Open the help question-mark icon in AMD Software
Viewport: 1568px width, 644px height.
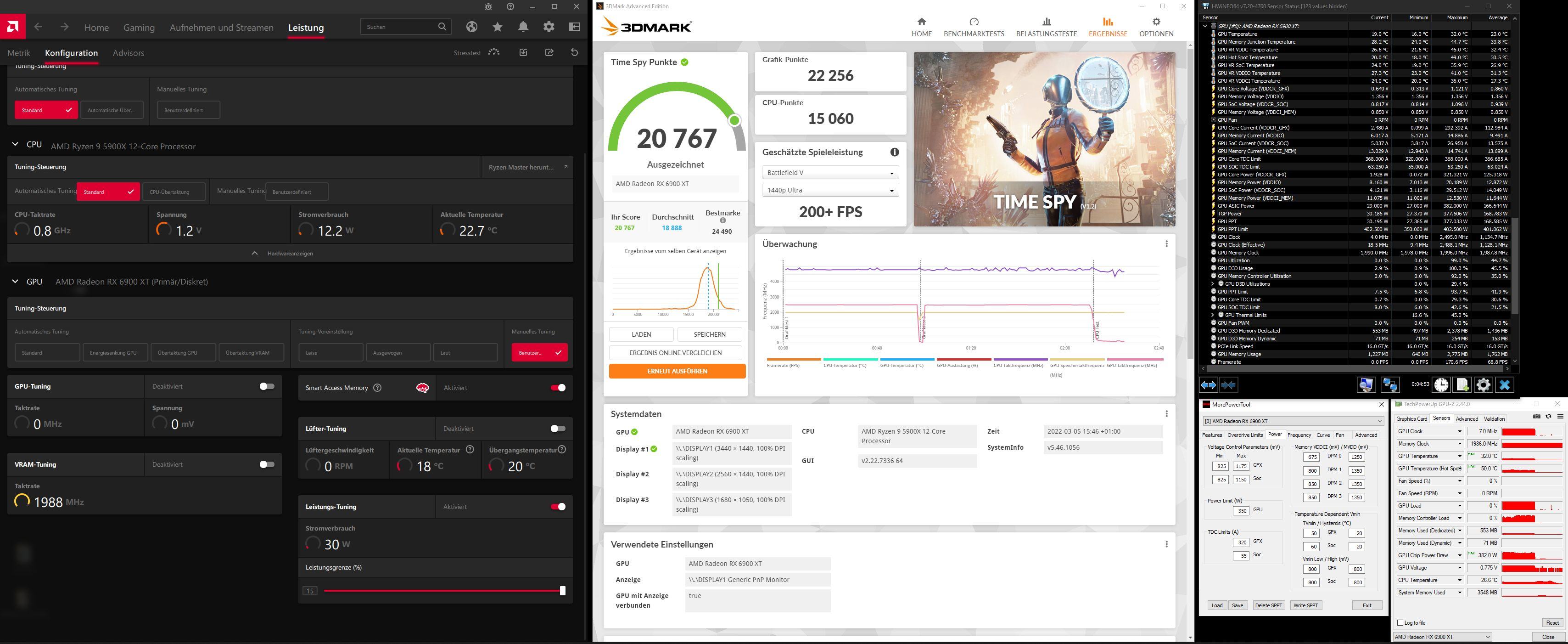point(510,7)
